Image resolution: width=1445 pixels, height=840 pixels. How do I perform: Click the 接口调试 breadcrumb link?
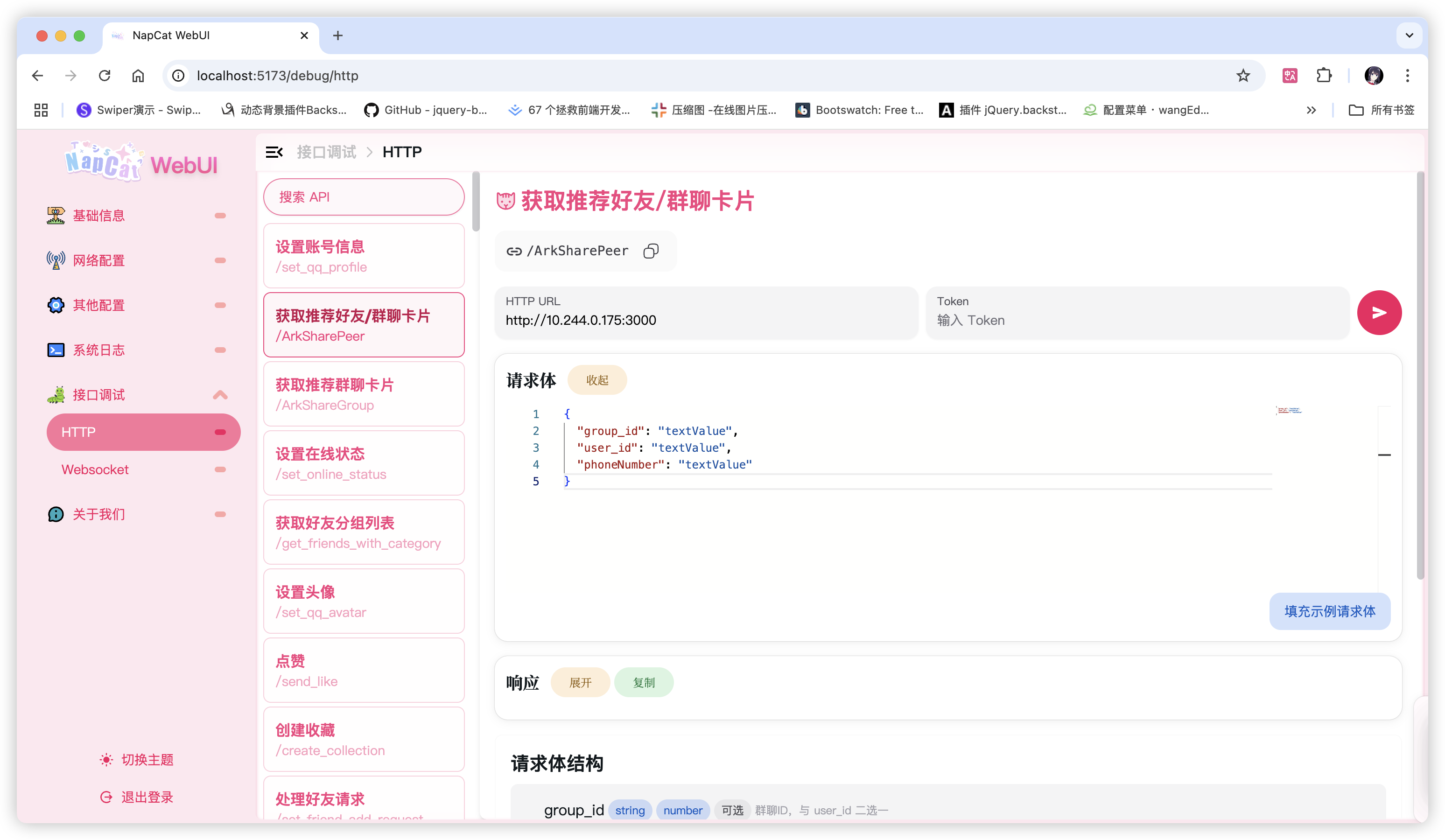click(x=326, y=152)
